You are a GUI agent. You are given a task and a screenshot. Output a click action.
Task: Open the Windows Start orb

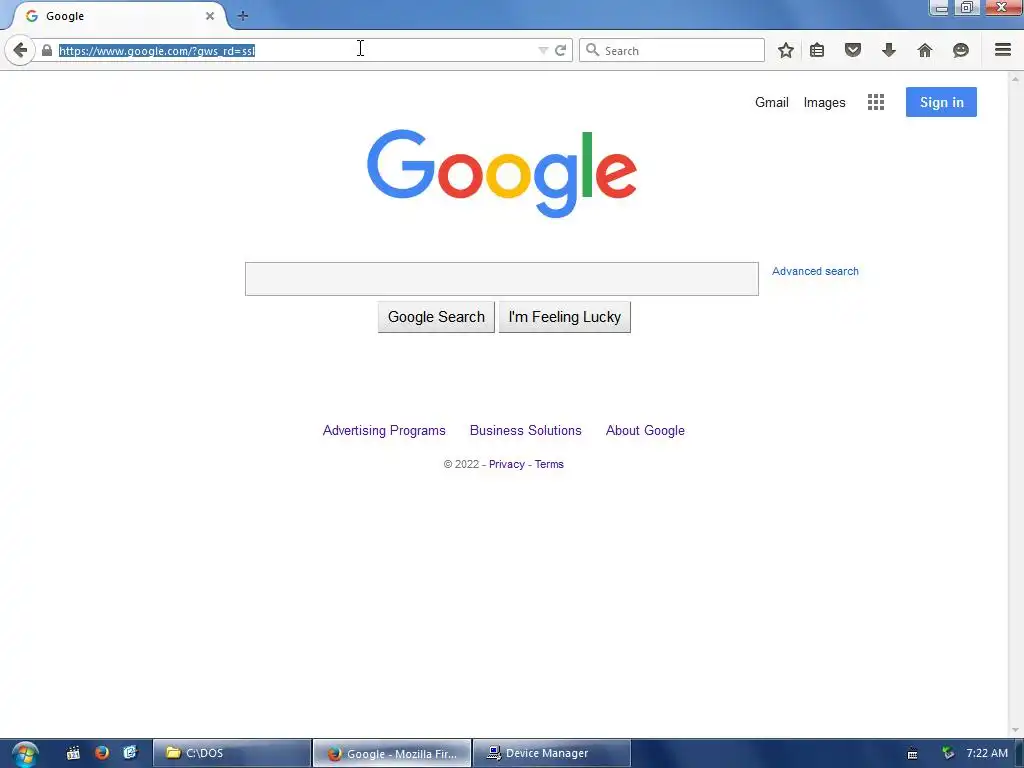[x=25, y=754]
